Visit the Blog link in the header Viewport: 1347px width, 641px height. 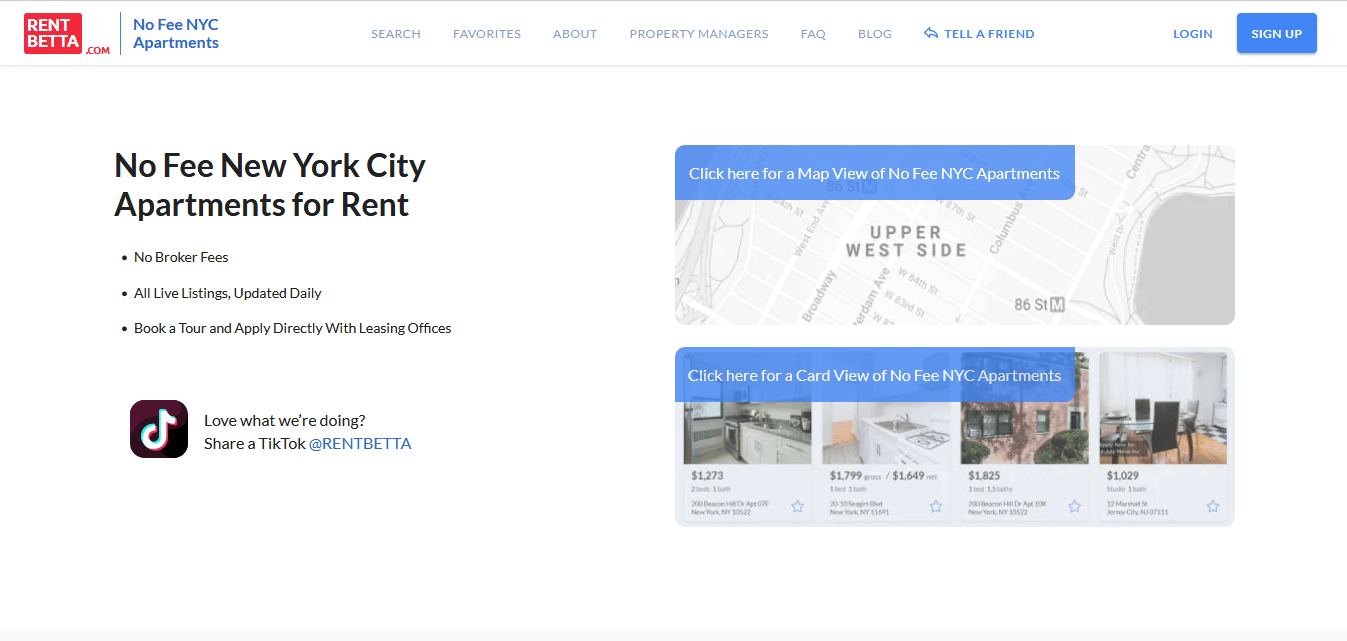[875, 34]
